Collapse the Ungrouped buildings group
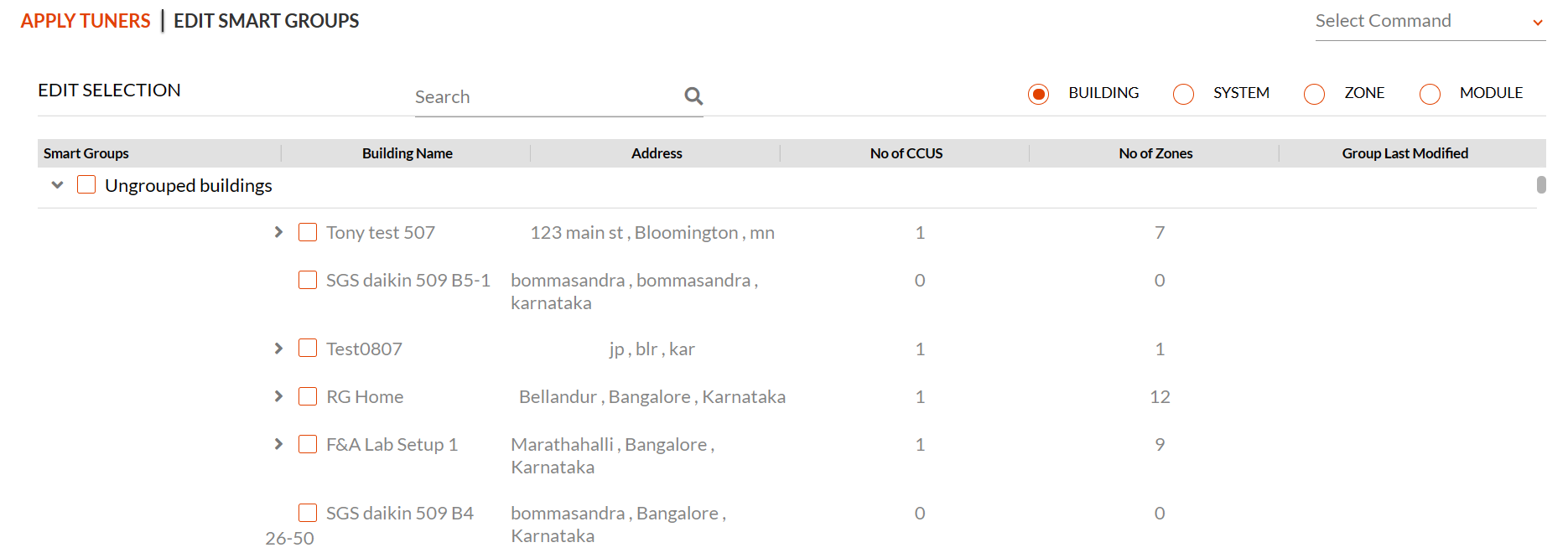1568x558 pixels. coord(57,185)
